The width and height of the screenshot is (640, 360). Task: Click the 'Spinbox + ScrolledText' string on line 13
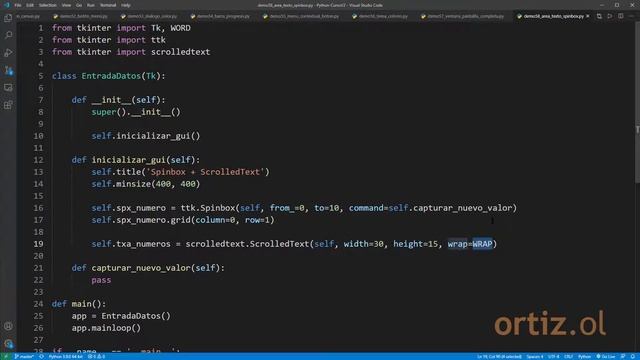(205, 172)
